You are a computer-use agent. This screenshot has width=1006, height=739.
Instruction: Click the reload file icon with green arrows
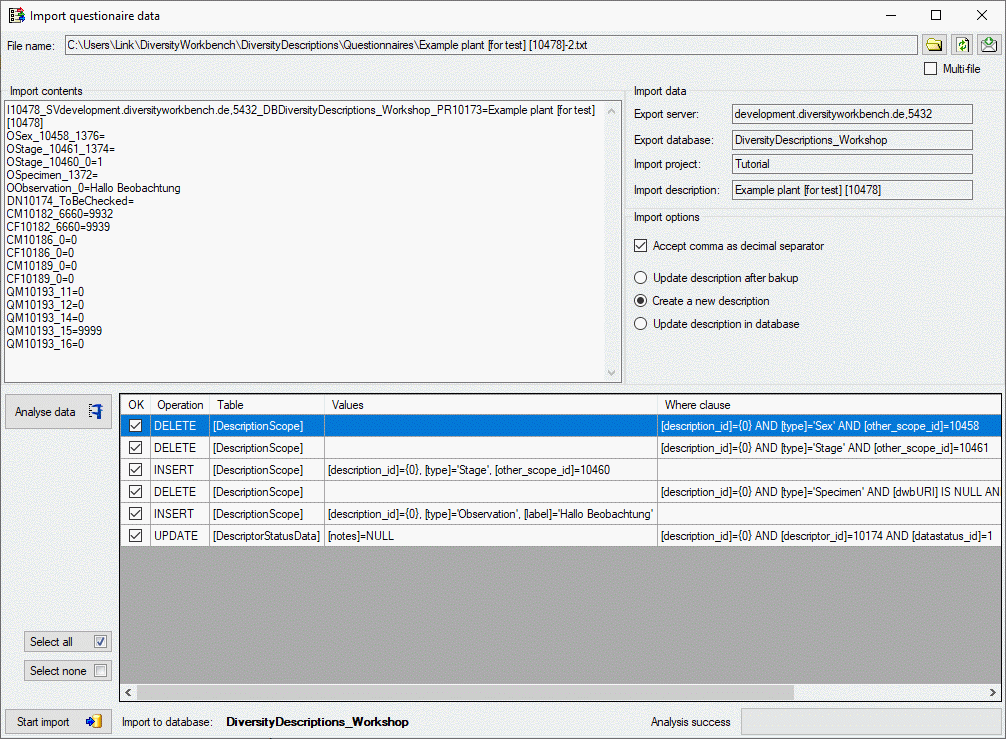click(x=962, y=45)
